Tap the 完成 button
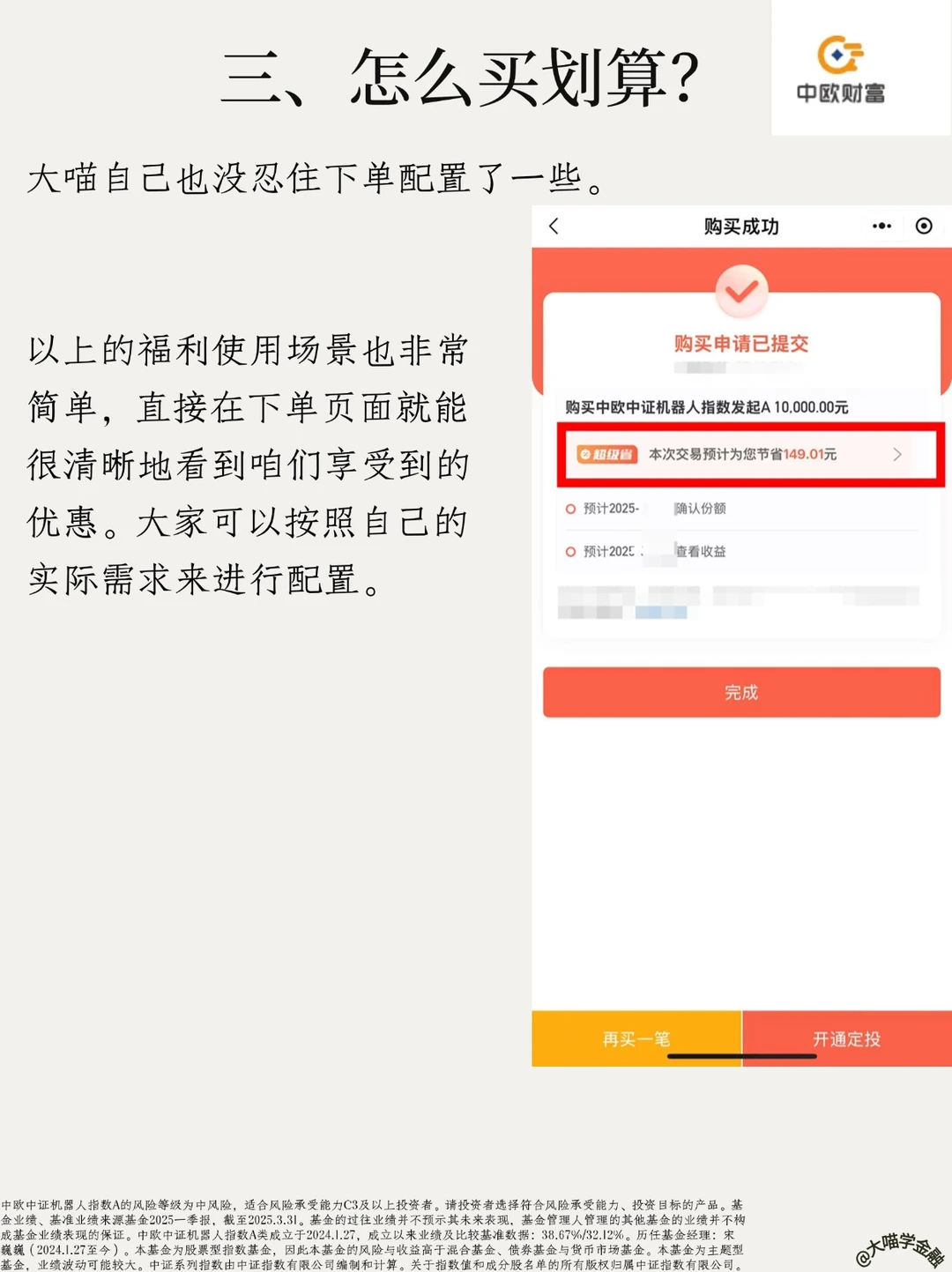 point(741,692)
